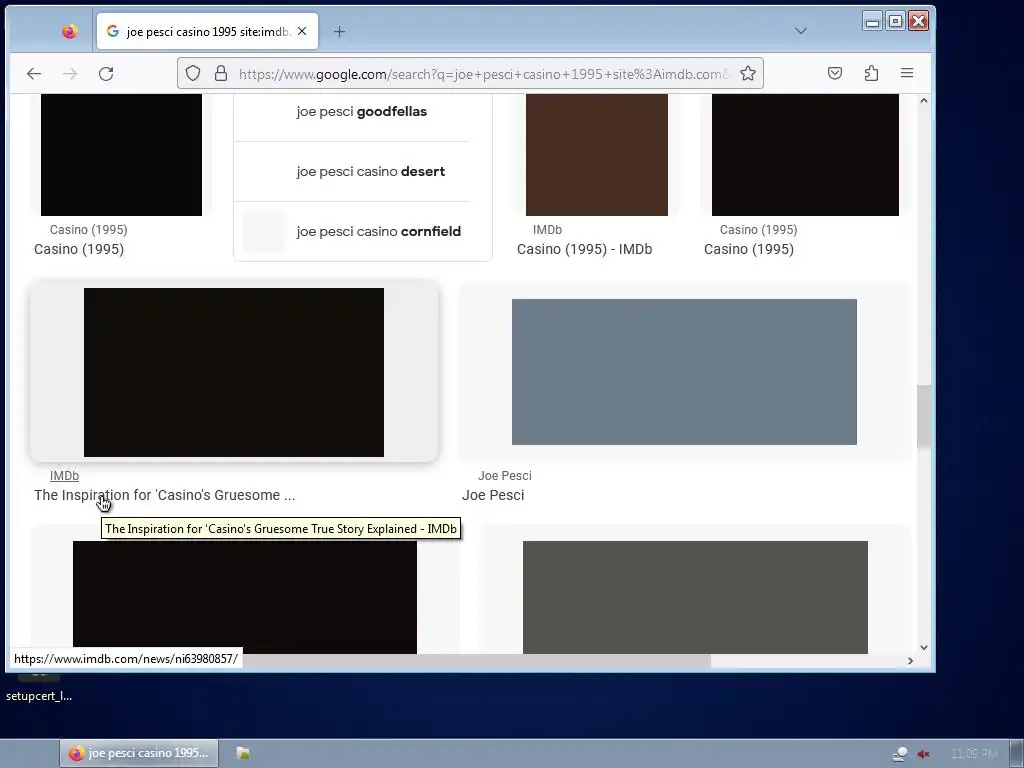Expand the list all tabs chevron
This screenshot has height=768, width=1024.
[801, 31]
